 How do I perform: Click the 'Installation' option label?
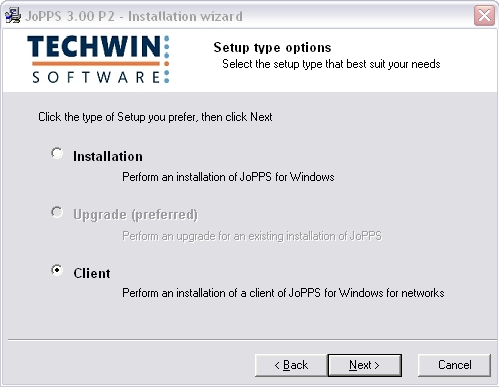[x=108, y=156]
